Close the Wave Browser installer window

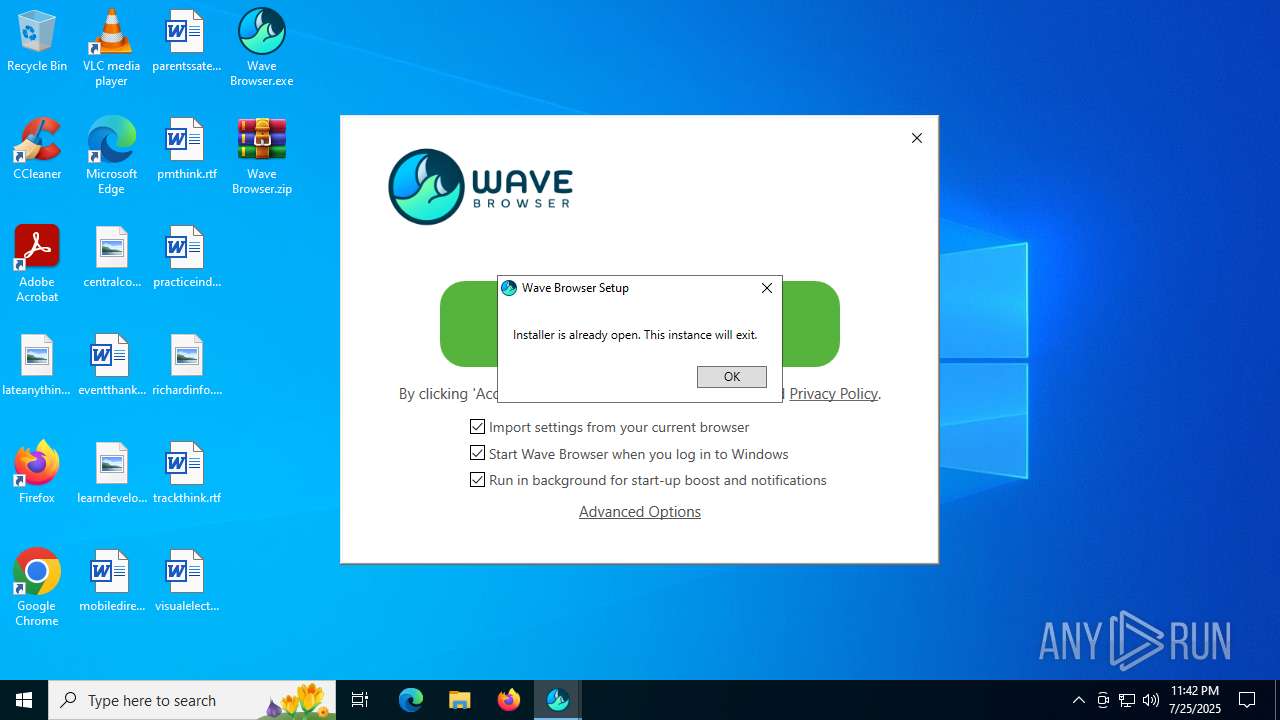pos(917,138)
